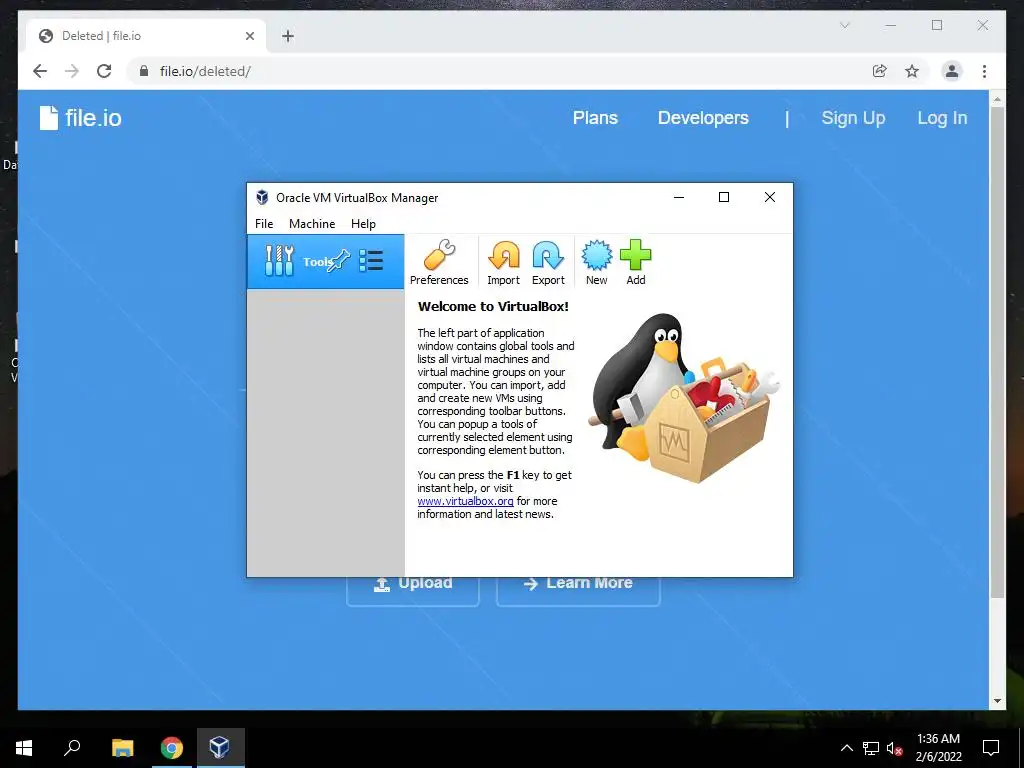Reload the file.io page in Chrome
Image resolution: width=1024 pixels, height=768 pixels.
[104, 71]
